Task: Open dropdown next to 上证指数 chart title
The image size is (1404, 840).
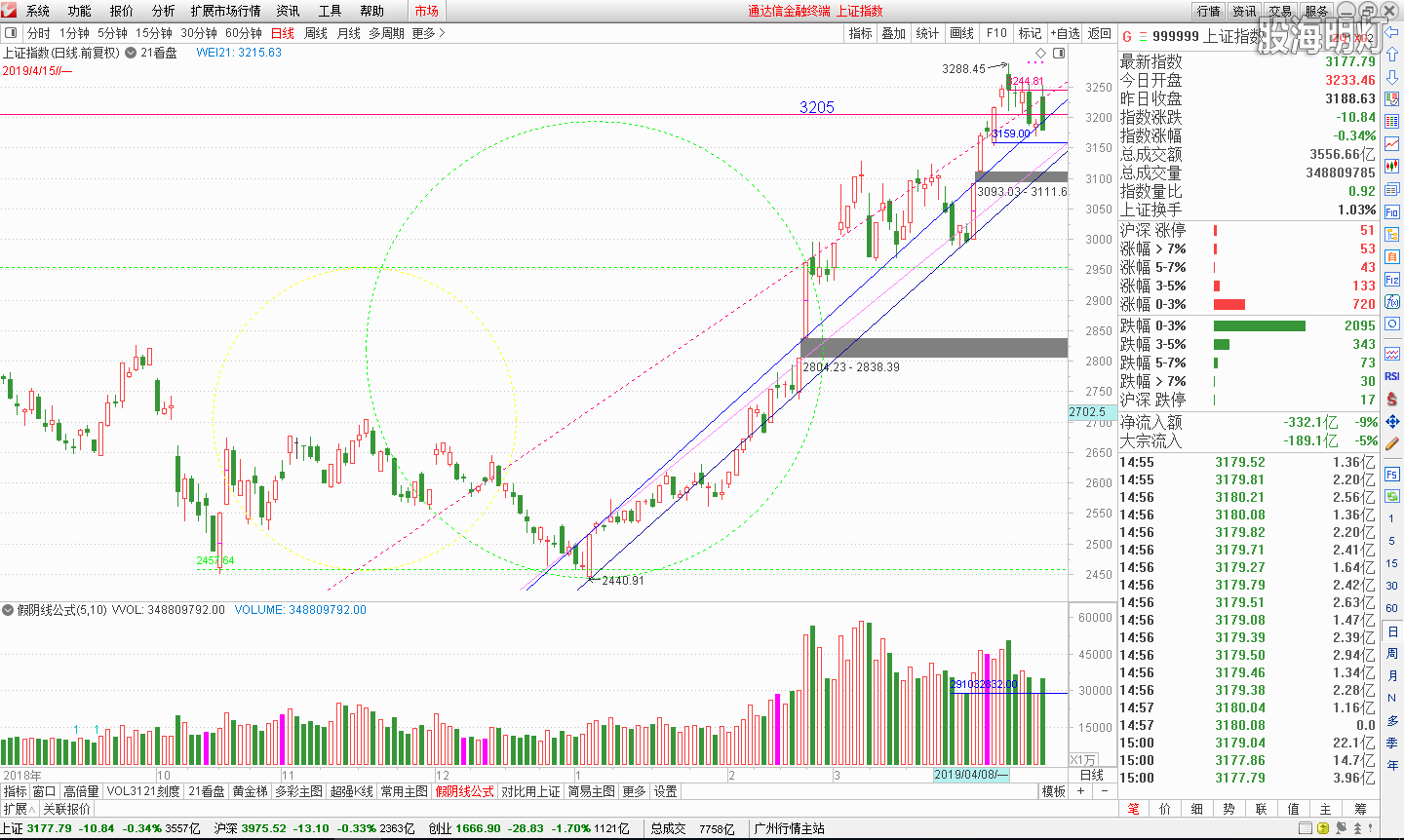Action: (x=130, y=53)
